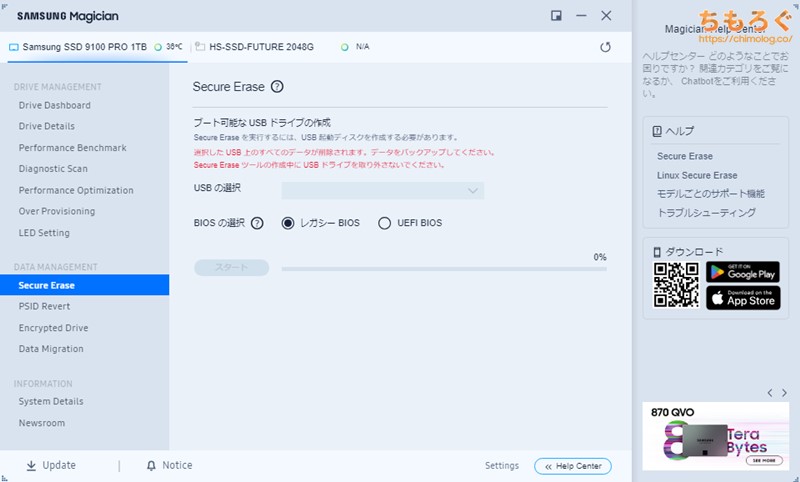Viewport: 800px width, 482px height.
Task: Click the Samsung SSD 9100 PRO drive icon
Action: (x=14, y=47)
